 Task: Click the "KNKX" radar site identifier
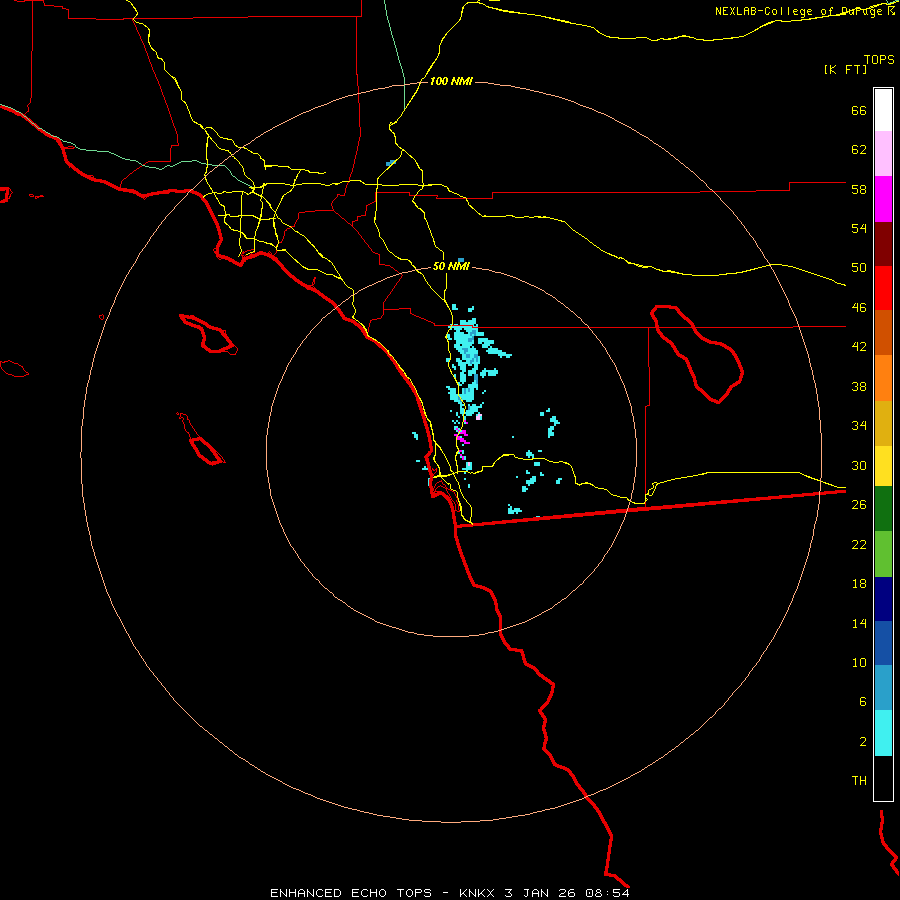pos(476,893)
